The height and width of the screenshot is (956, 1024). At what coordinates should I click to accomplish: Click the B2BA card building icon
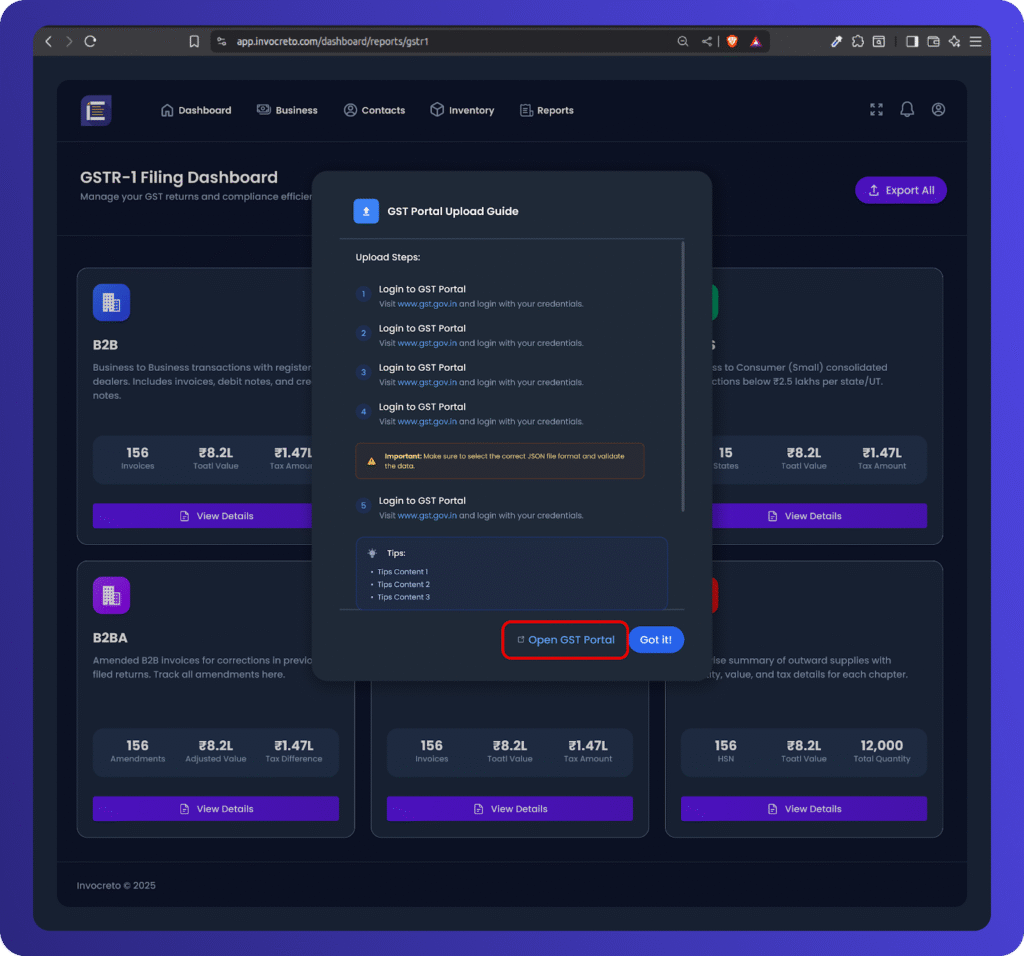click(x=111, y=596)
